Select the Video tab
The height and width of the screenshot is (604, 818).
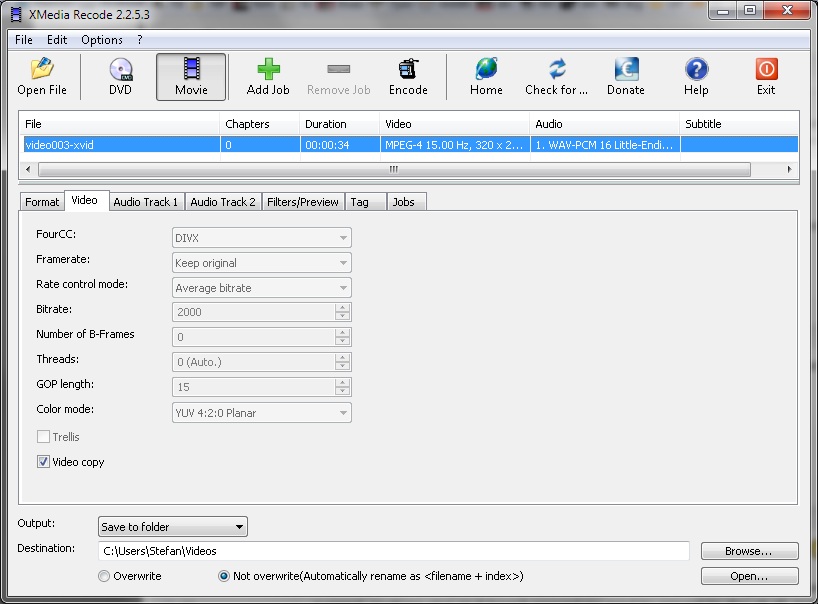(x=85, y=200)
